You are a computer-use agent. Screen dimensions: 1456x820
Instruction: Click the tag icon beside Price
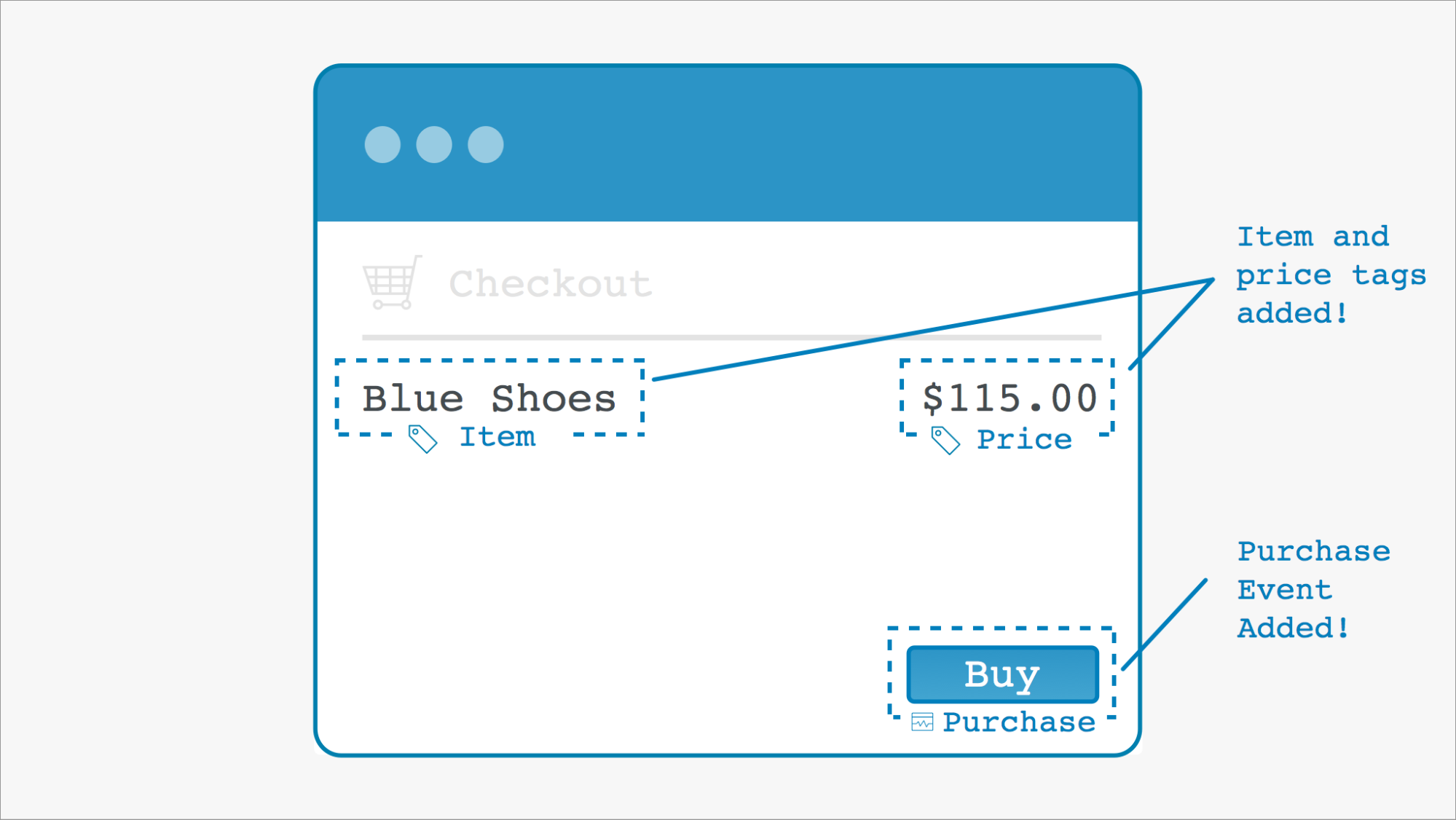(x=945, y=441)
